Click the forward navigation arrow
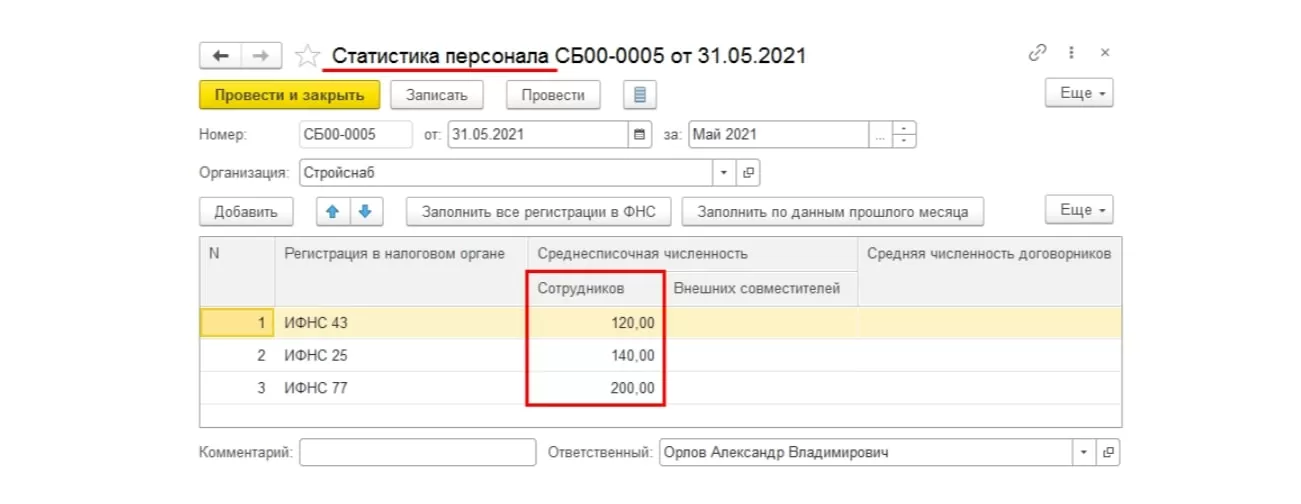1301x504 pixels. pos(260,56)
